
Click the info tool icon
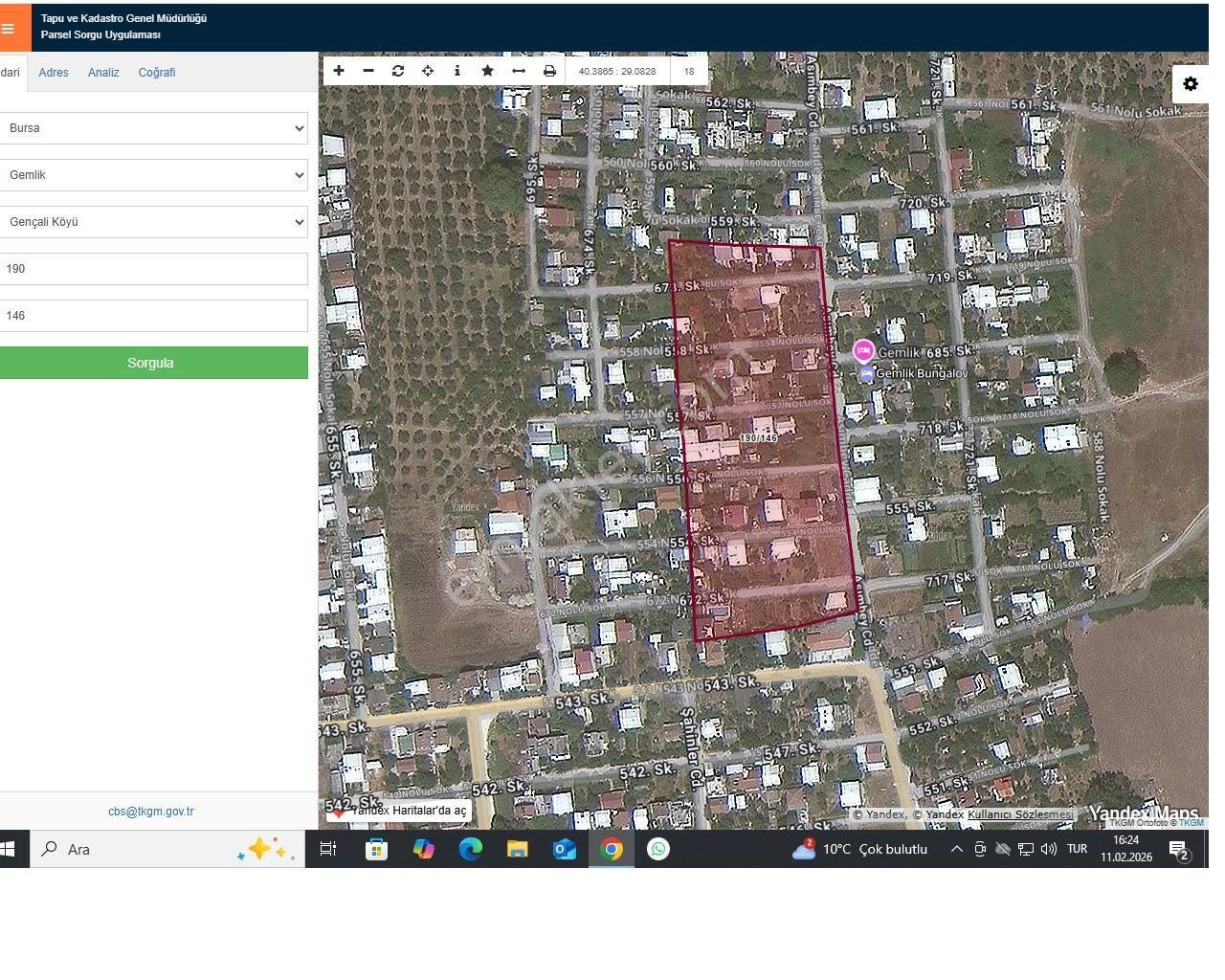(x=457, y=71)
